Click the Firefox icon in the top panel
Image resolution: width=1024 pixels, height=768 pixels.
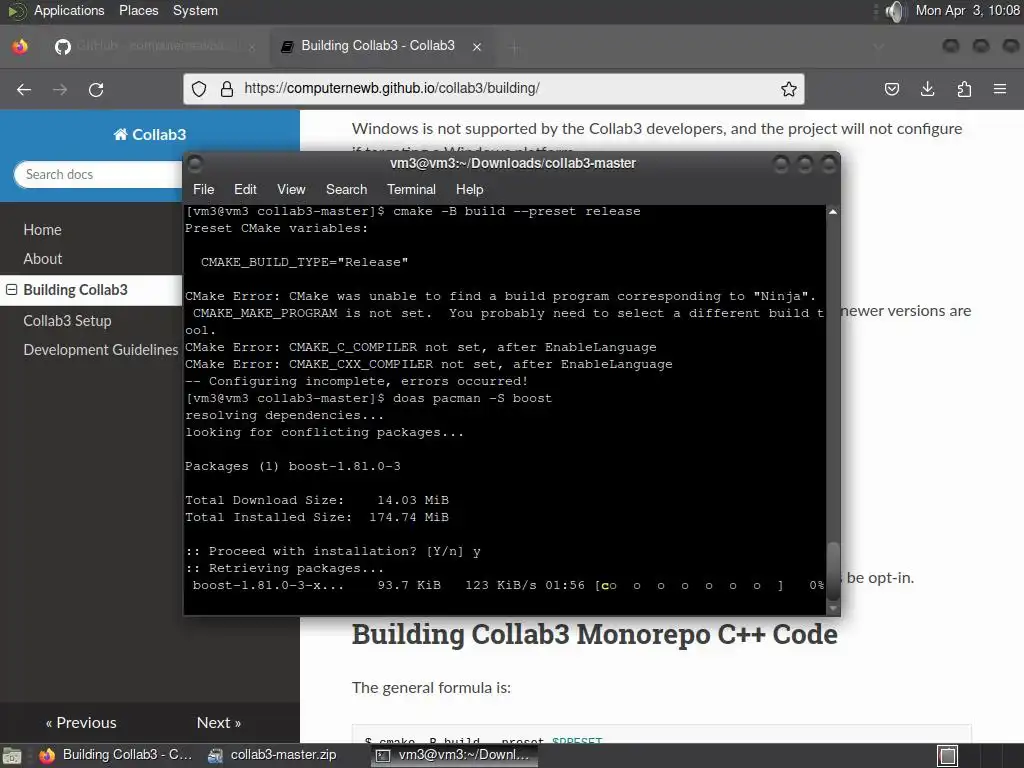pos(20,46)
